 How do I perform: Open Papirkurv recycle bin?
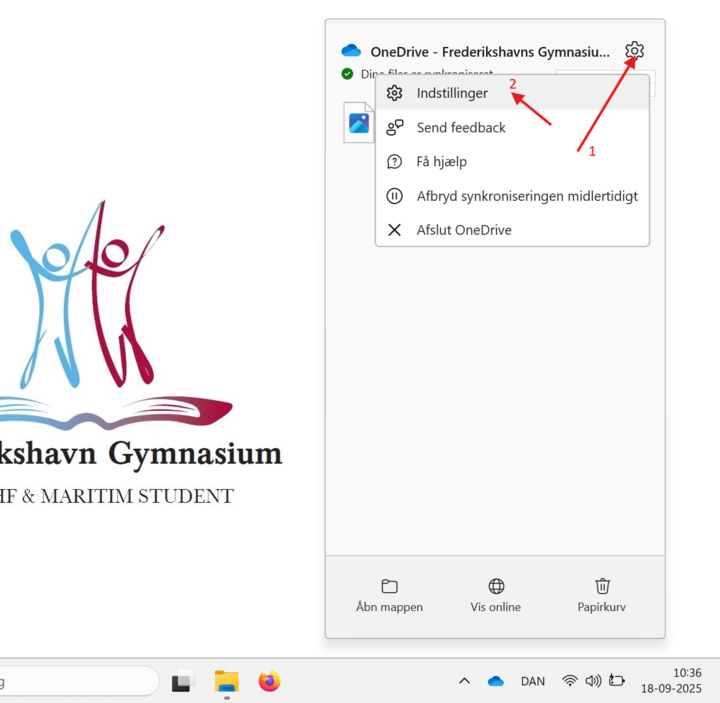click(602, 595)
